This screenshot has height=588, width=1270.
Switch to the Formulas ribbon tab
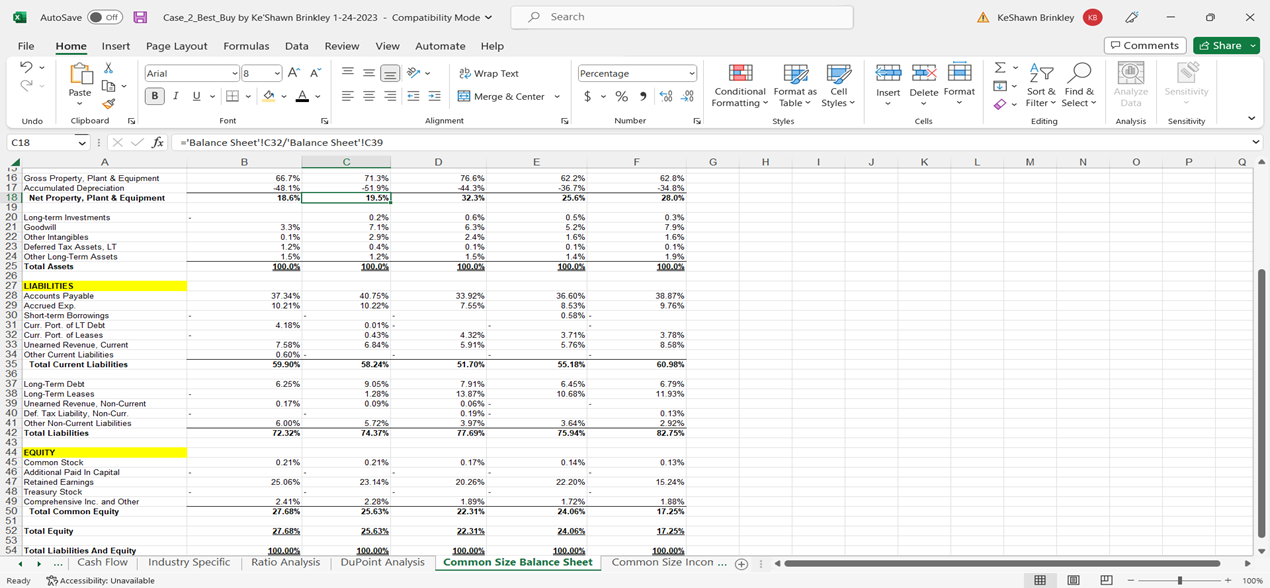(x=246, y=46)
